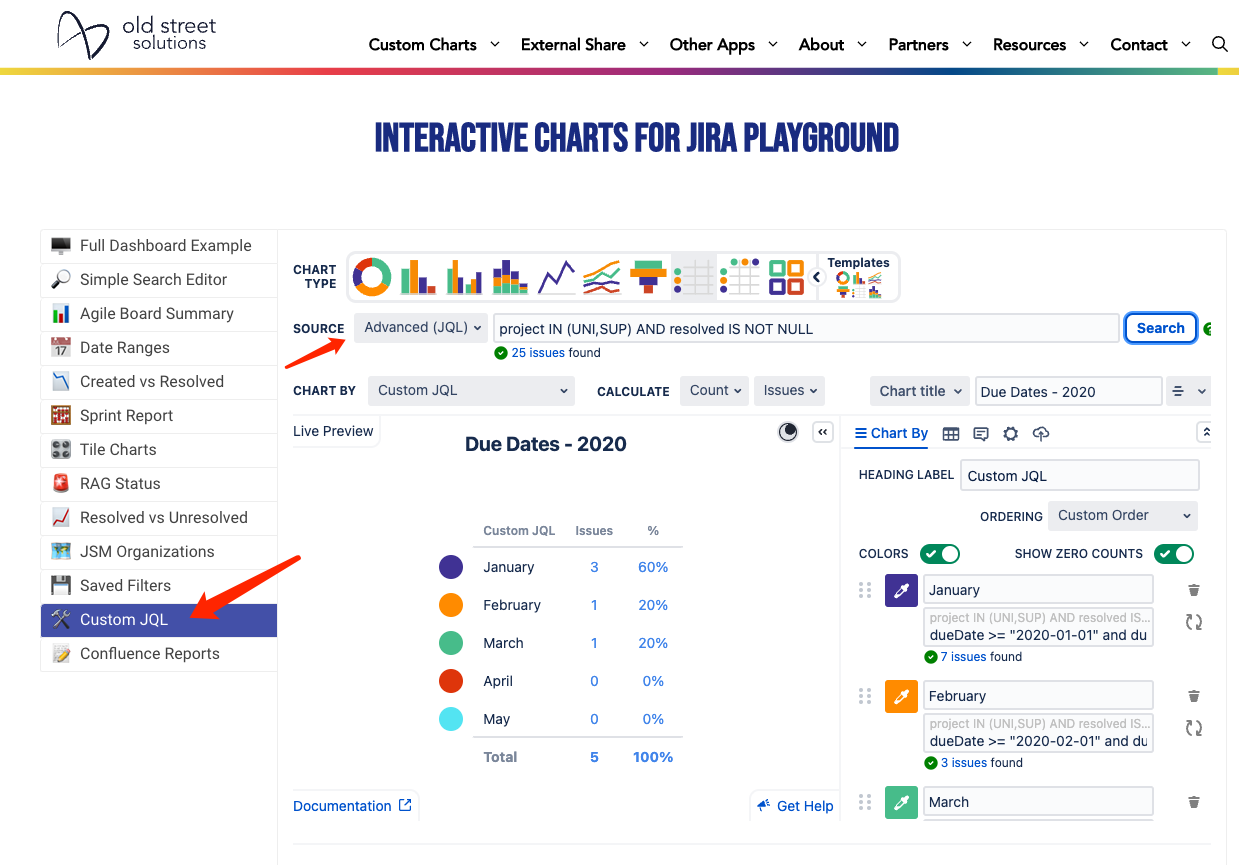
Task: Click the chart title text field
Action: click(1068, 391)
